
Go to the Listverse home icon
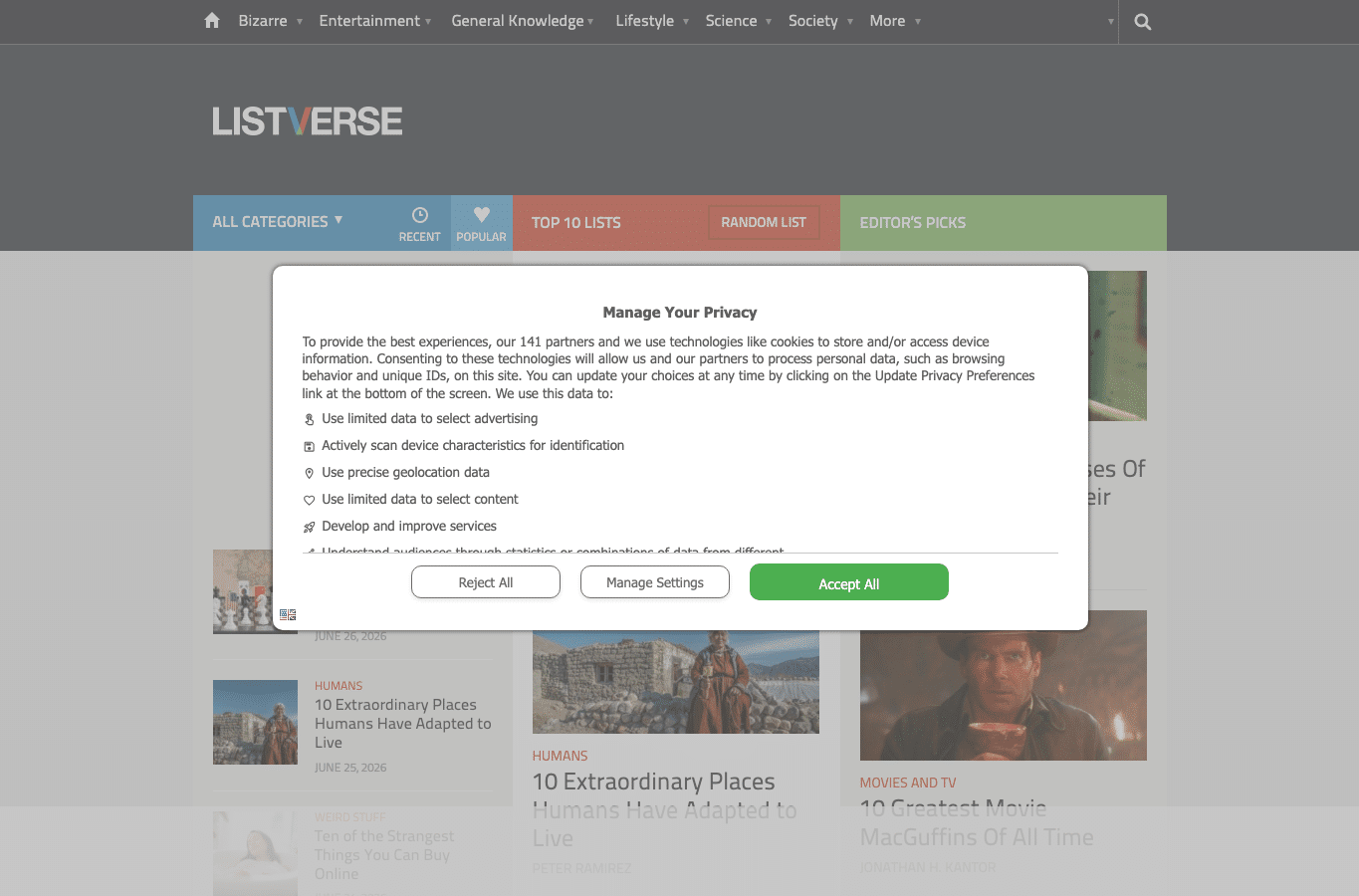[x=211, y=20]
